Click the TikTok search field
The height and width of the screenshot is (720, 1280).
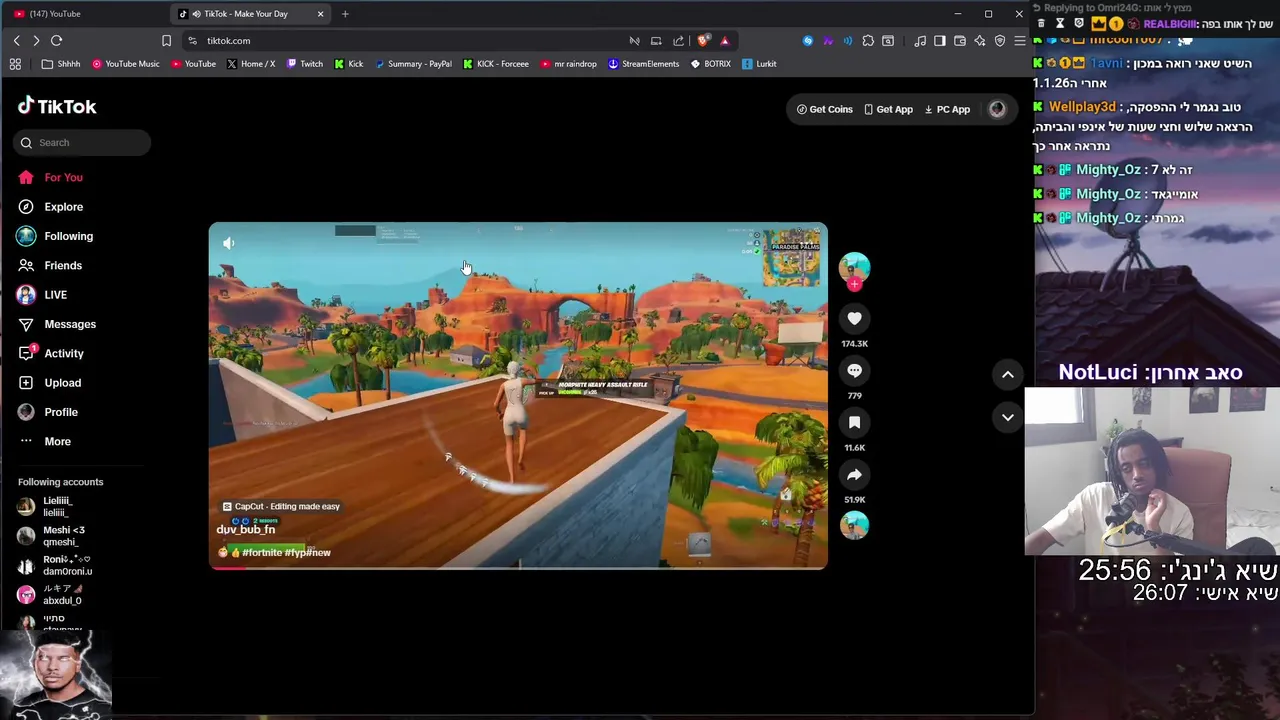(x=82, y=142)
